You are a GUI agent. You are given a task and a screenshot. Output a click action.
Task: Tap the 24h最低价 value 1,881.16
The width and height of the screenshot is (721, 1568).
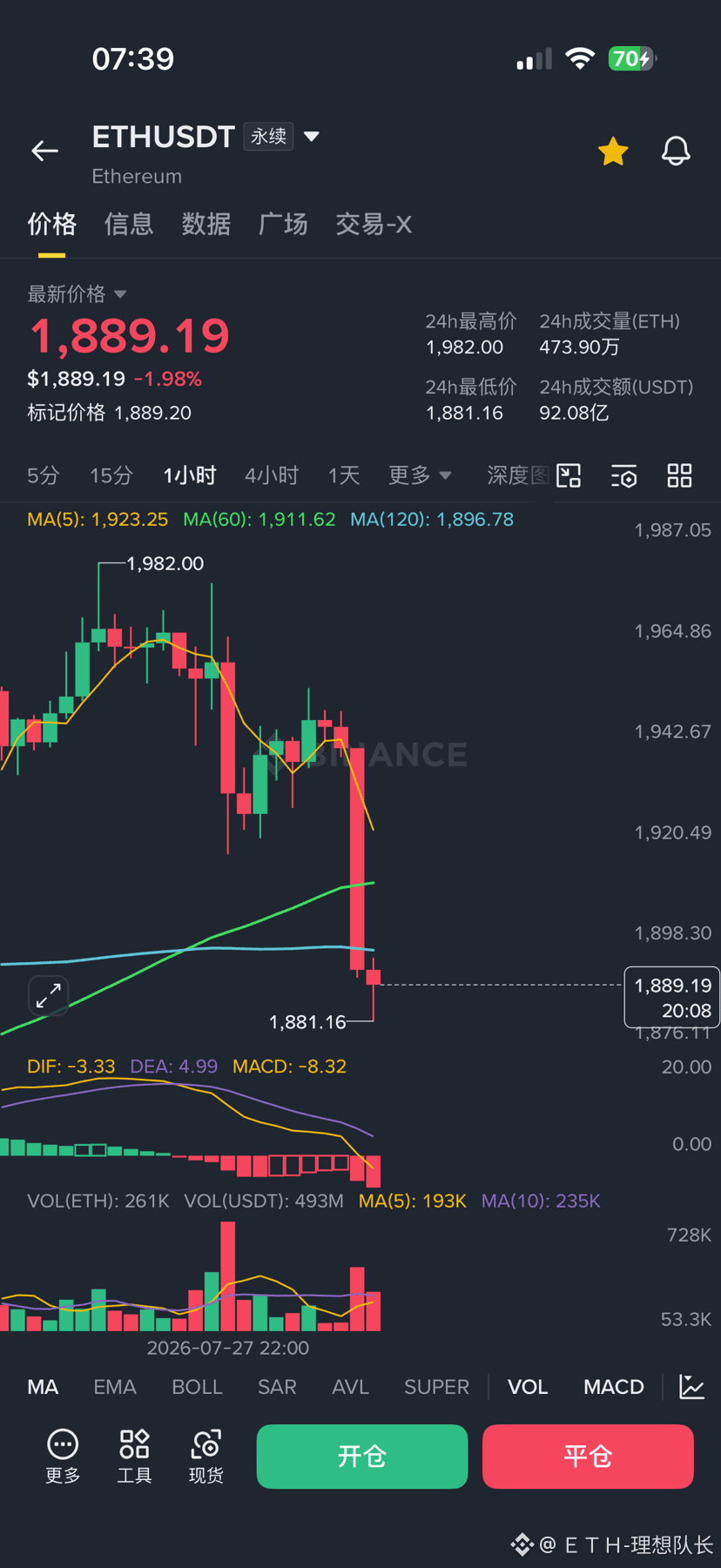[464, 414]
